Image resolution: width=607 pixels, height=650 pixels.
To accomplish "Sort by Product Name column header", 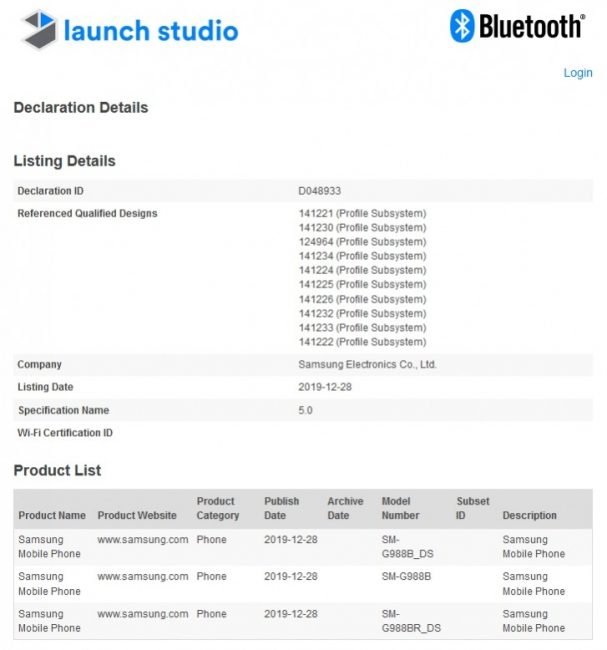I will pyautogui.click(x=52, y=515).
